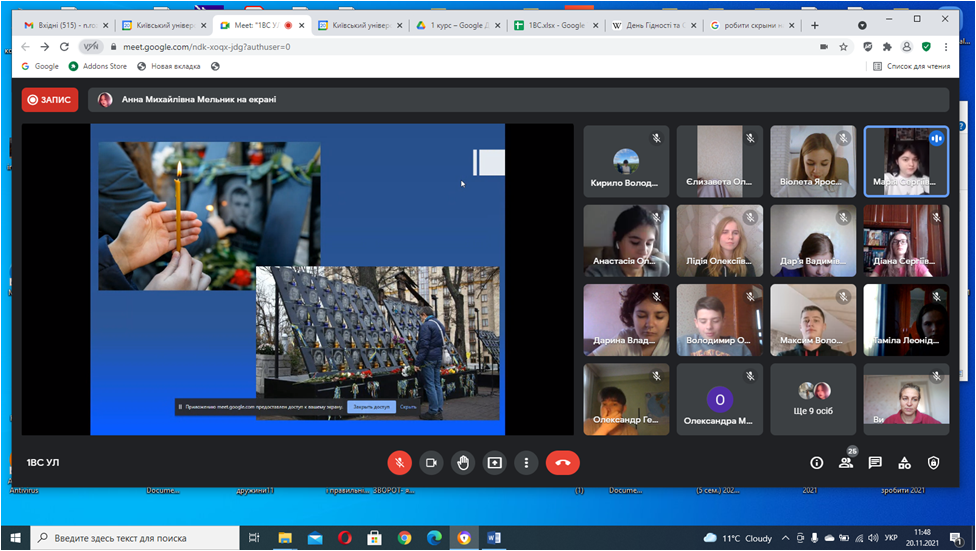
Task: Open host controls shield icon
Action: [933, 463]
